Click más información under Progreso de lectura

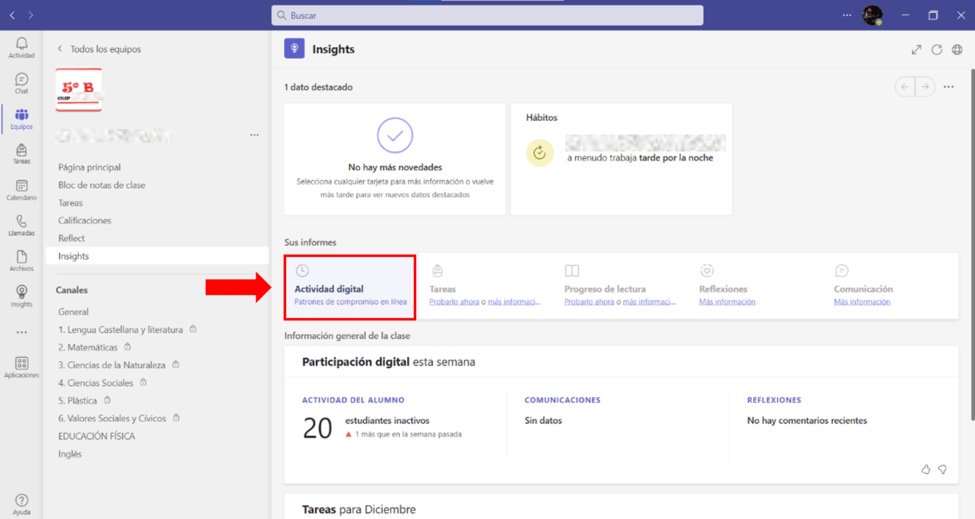(649, 302)
